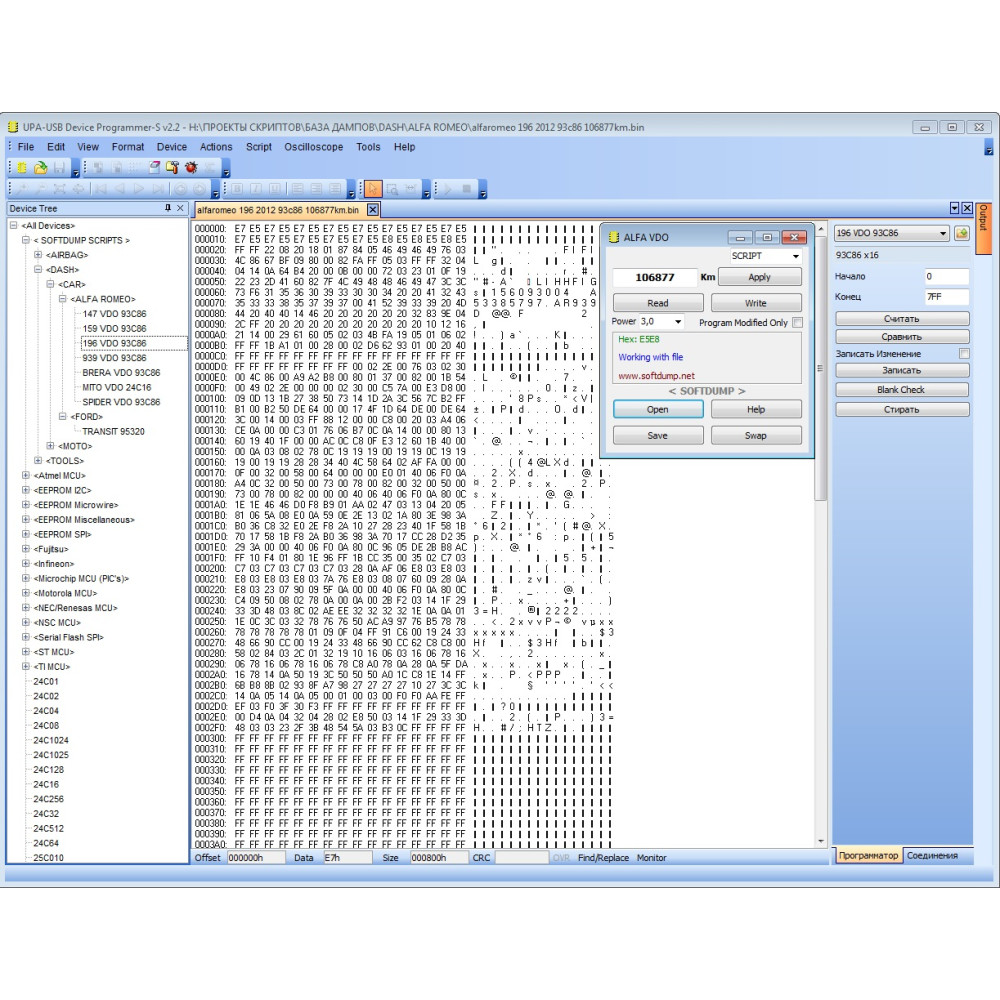1000x1000 pixels.
Task: Expand the MOTO tree node
Action: click(50, 446)
